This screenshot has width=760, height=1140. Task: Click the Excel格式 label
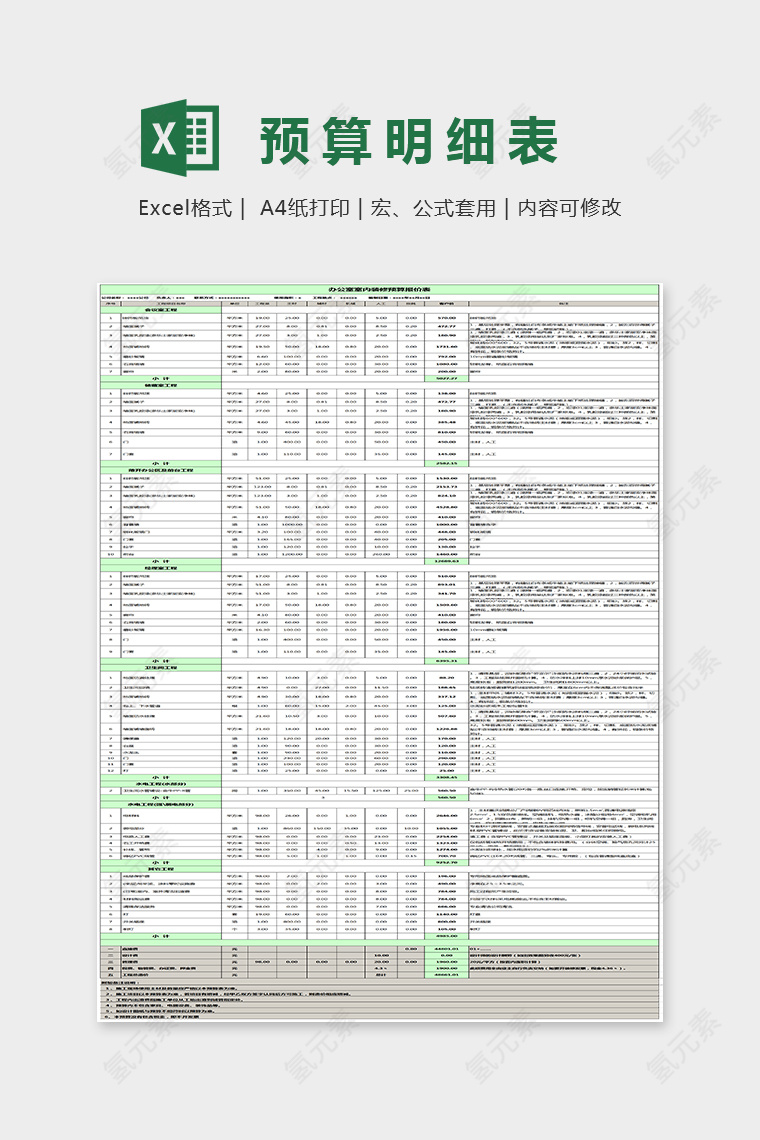pyautogui.click(x=185, y=208)
